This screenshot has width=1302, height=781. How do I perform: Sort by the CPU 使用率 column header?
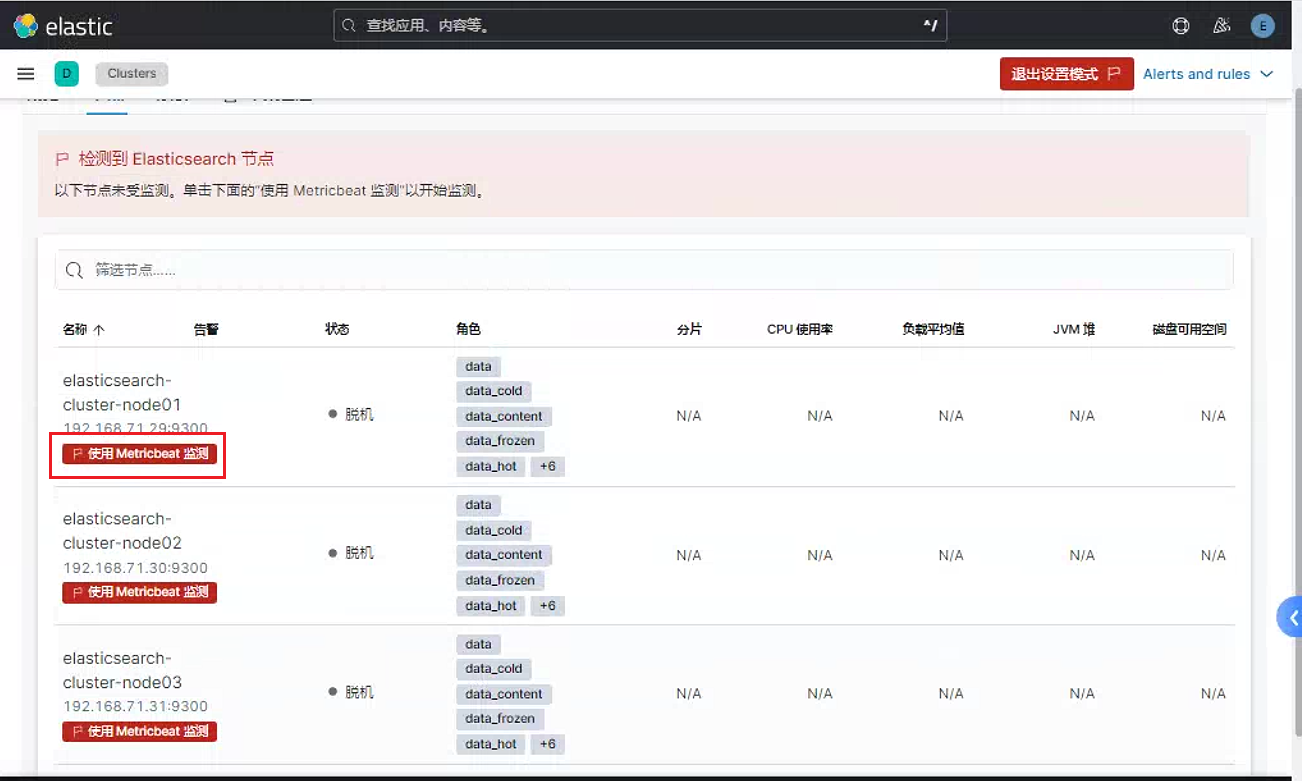(x=800, y=329)
